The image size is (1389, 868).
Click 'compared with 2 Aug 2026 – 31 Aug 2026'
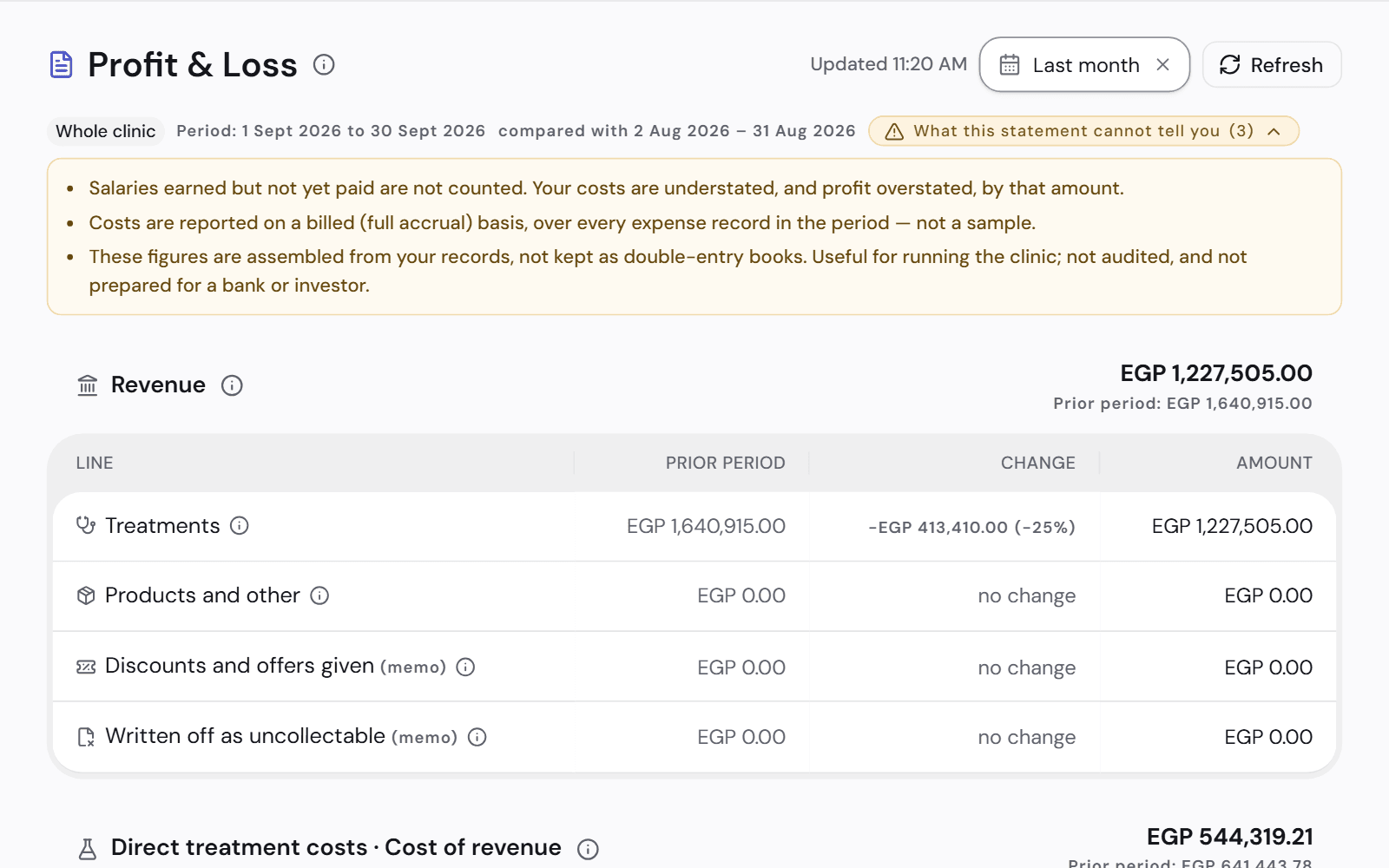[x=676, y=131]
